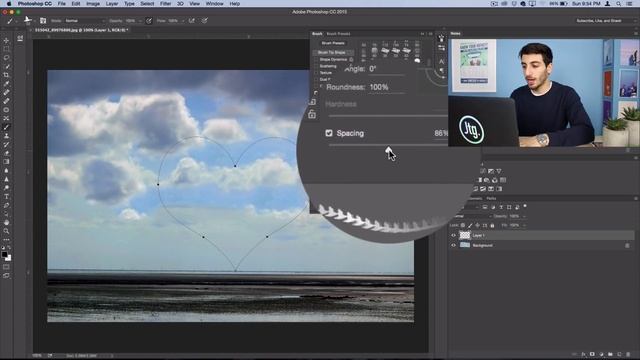640x360 pixels.
Task: Enable the Shape Dynamics checkbox
Action: 316,60
